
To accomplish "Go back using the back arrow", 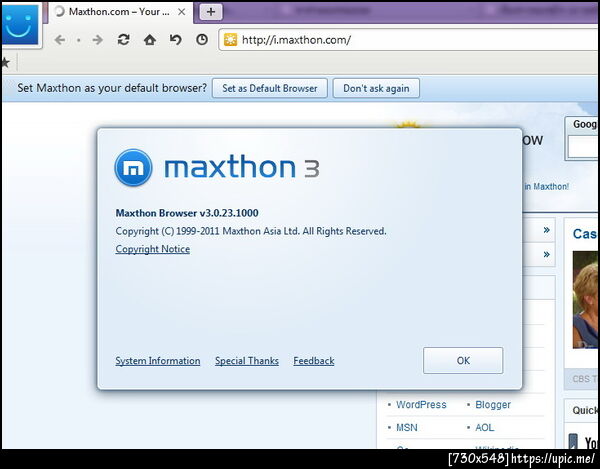I will click(x=60, y=40).
